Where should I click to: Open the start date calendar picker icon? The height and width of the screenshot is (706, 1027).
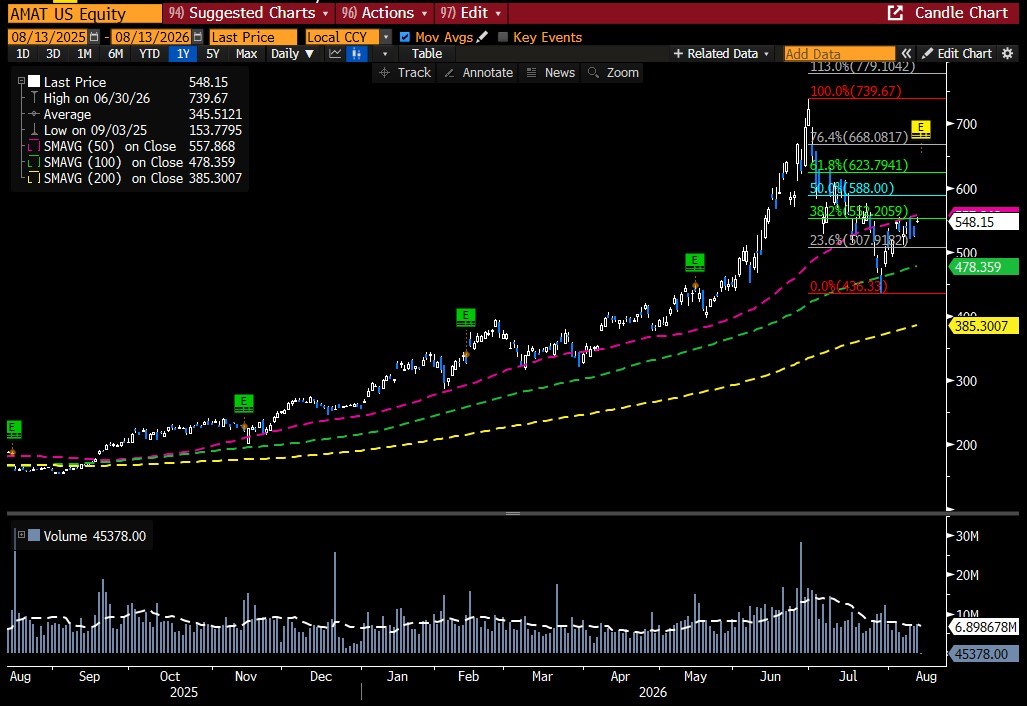click(94, 37)
